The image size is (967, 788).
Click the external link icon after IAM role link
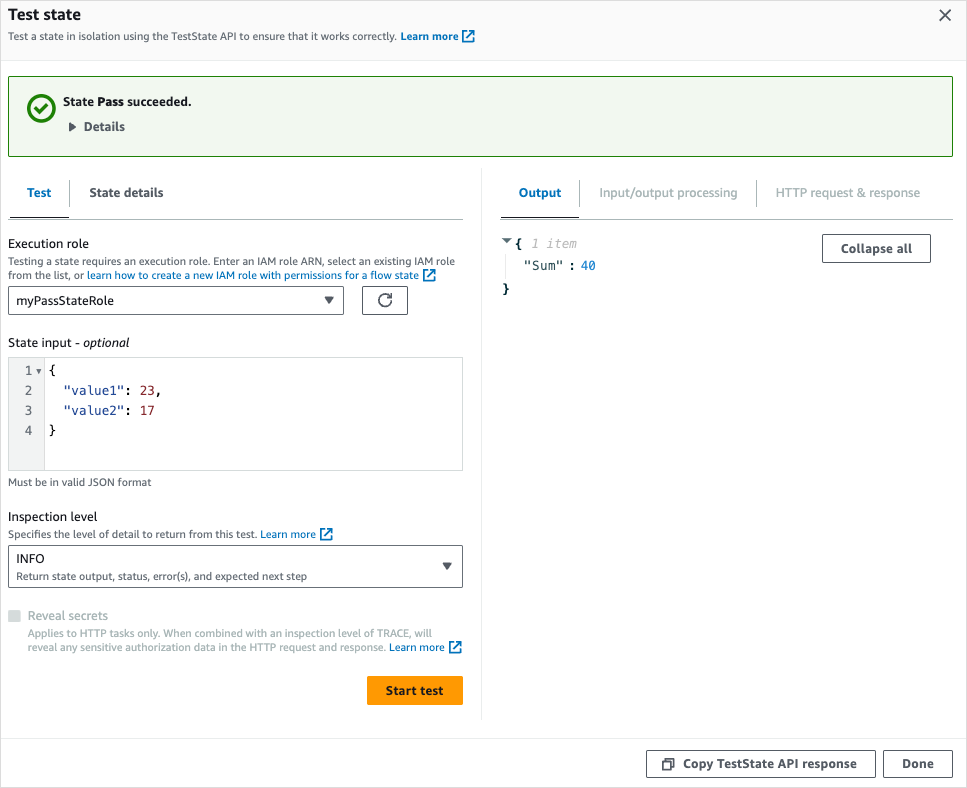(429, 275)
